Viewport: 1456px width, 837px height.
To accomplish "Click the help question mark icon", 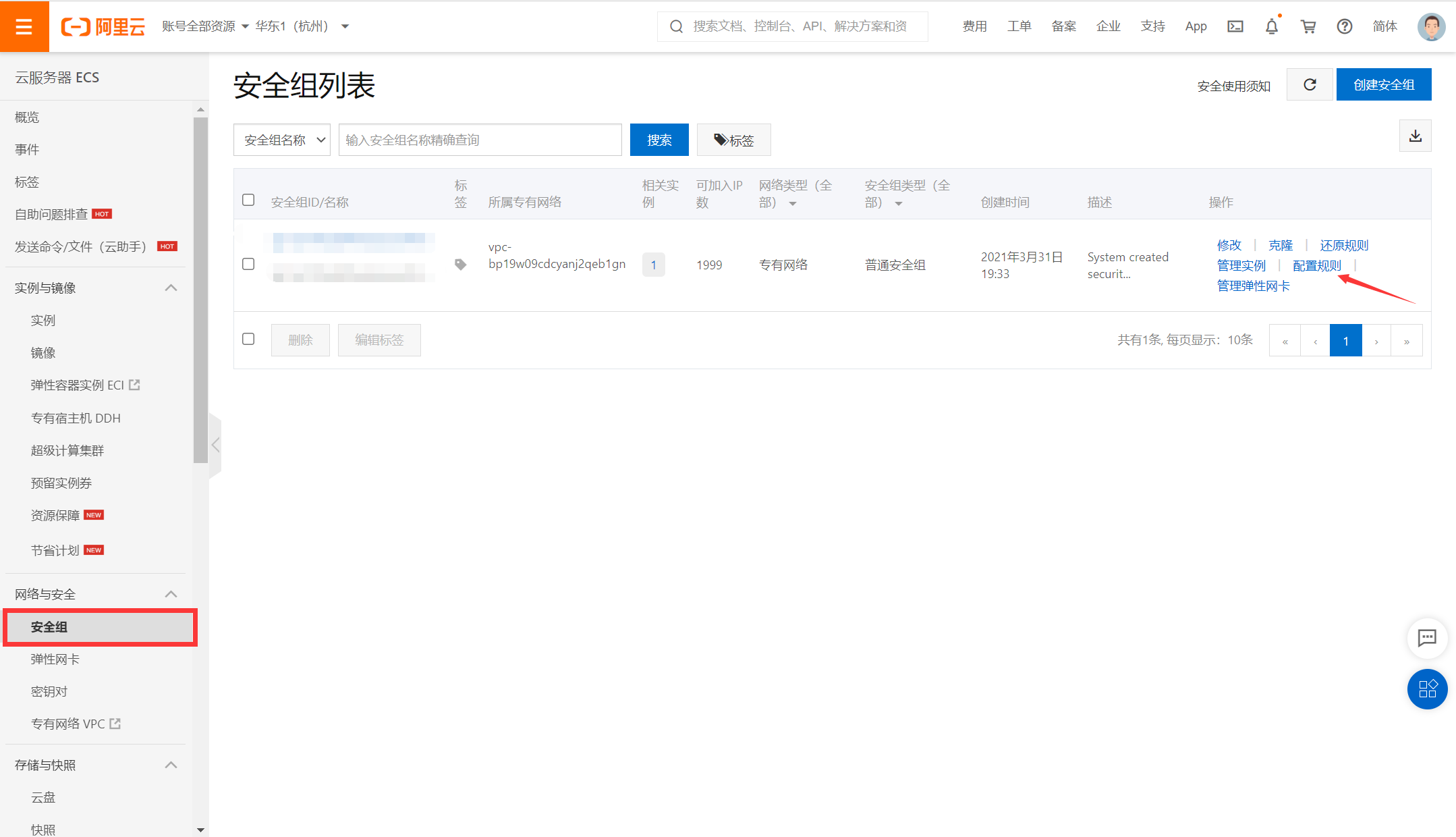I will (x=1344, y=26).
